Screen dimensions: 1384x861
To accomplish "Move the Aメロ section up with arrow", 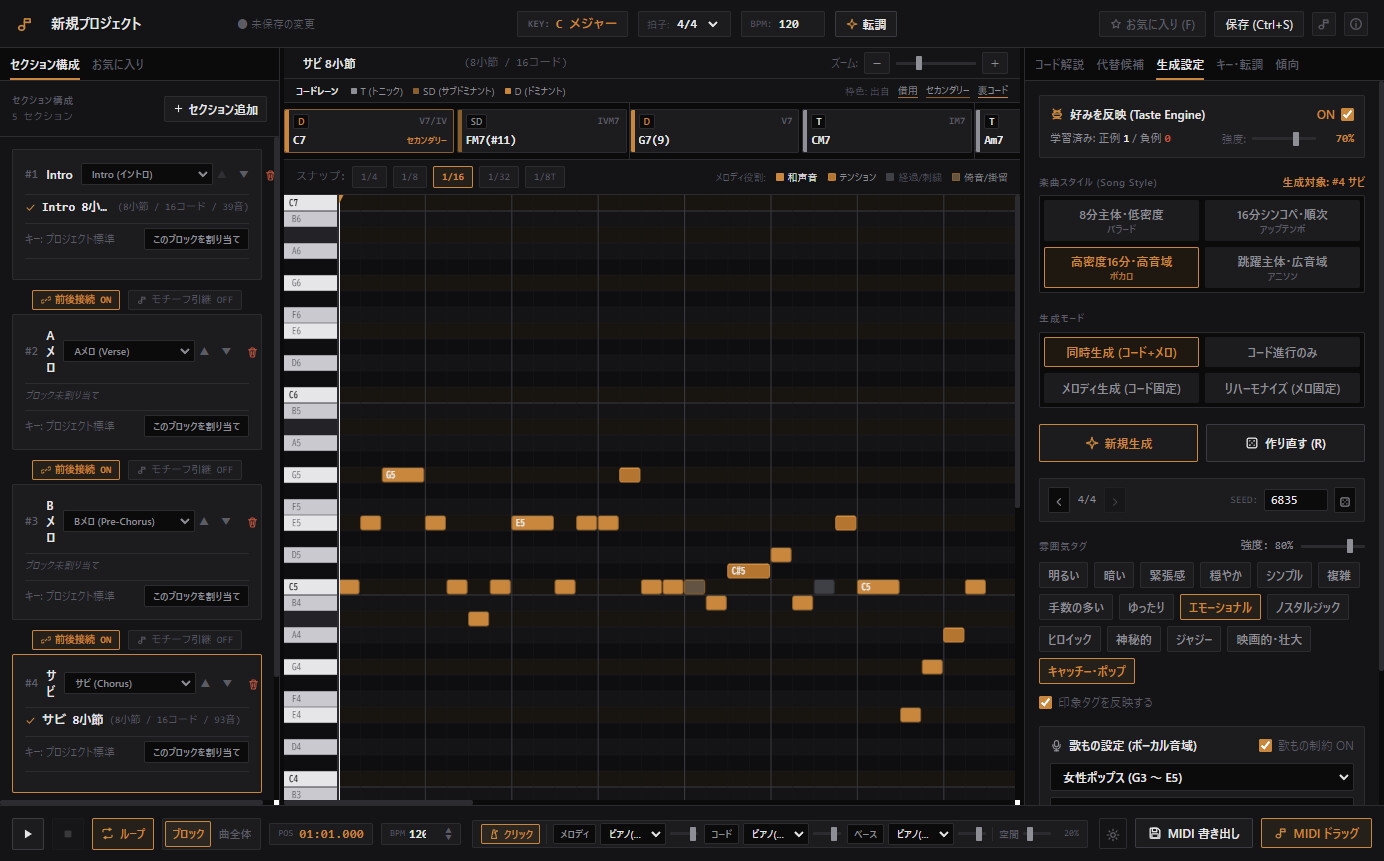I will pos(204,351).
